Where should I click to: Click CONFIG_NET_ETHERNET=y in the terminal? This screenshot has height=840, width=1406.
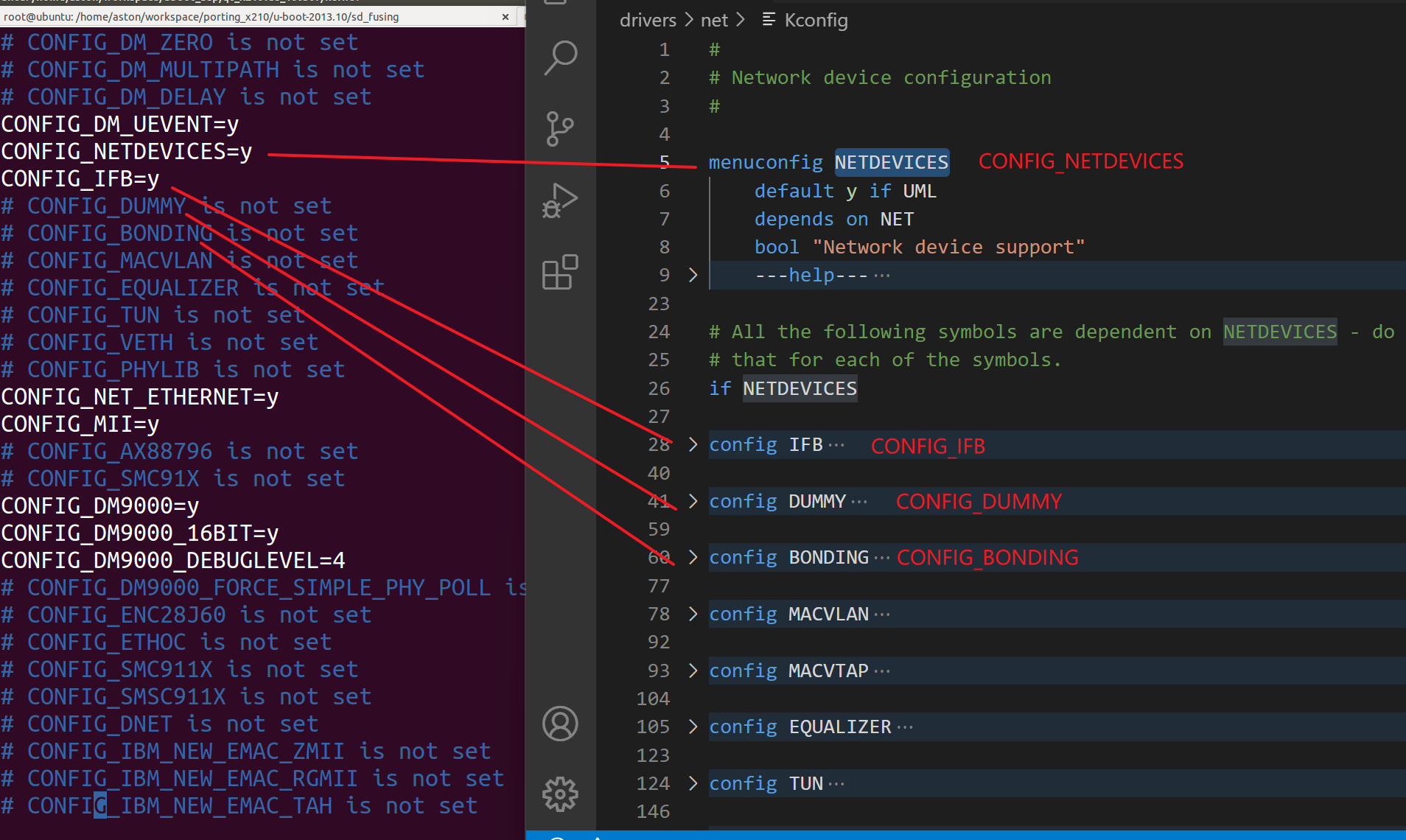point(140,396)
